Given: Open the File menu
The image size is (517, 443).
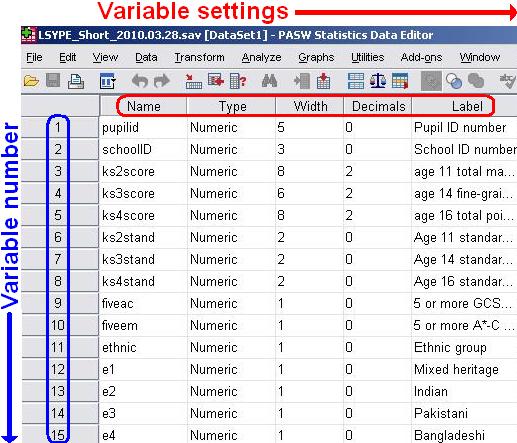Looking at the screenshot, I should (x=34, y=57).
